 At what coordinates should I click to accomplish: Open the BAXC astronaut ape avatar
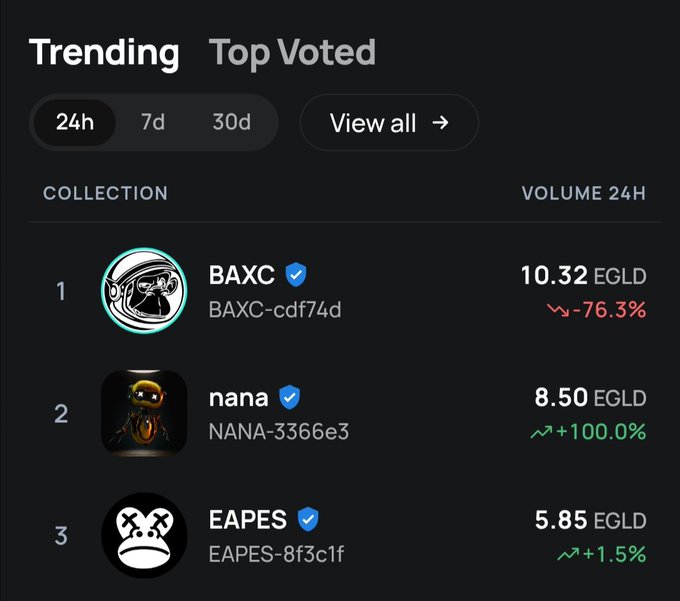click(144, 290)
